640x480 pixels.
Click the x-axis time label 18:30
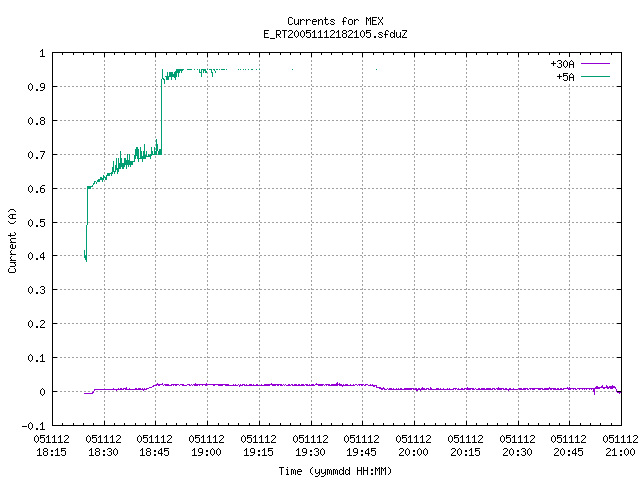103,452
